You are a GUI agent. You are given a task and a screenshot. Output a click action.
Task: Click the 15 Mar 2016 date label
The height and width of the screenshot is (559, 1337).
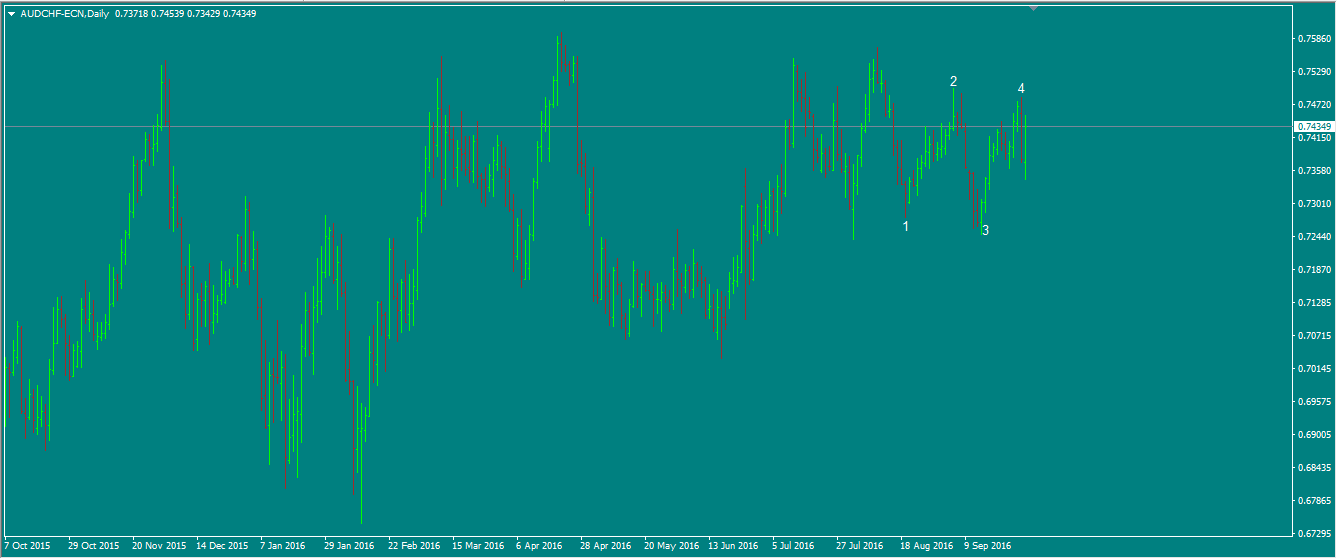click(x=478, y=547)
